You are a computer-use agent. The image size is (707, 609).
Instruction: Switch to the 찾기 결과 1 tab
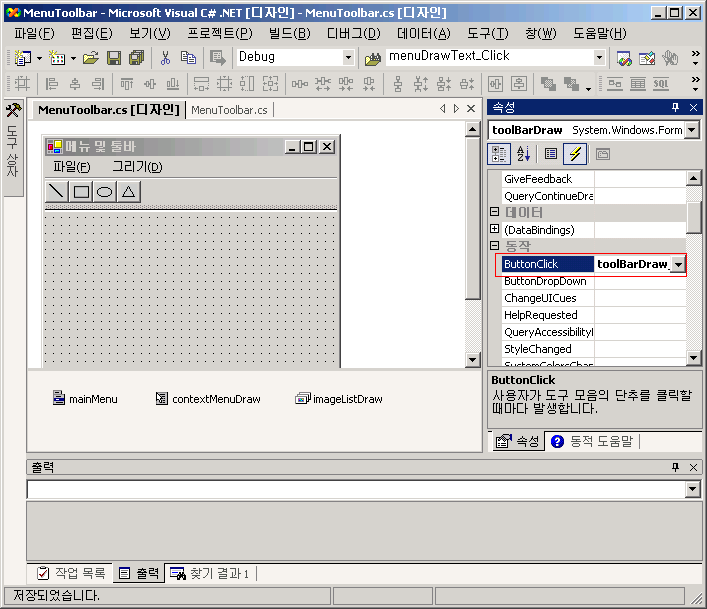210,573
